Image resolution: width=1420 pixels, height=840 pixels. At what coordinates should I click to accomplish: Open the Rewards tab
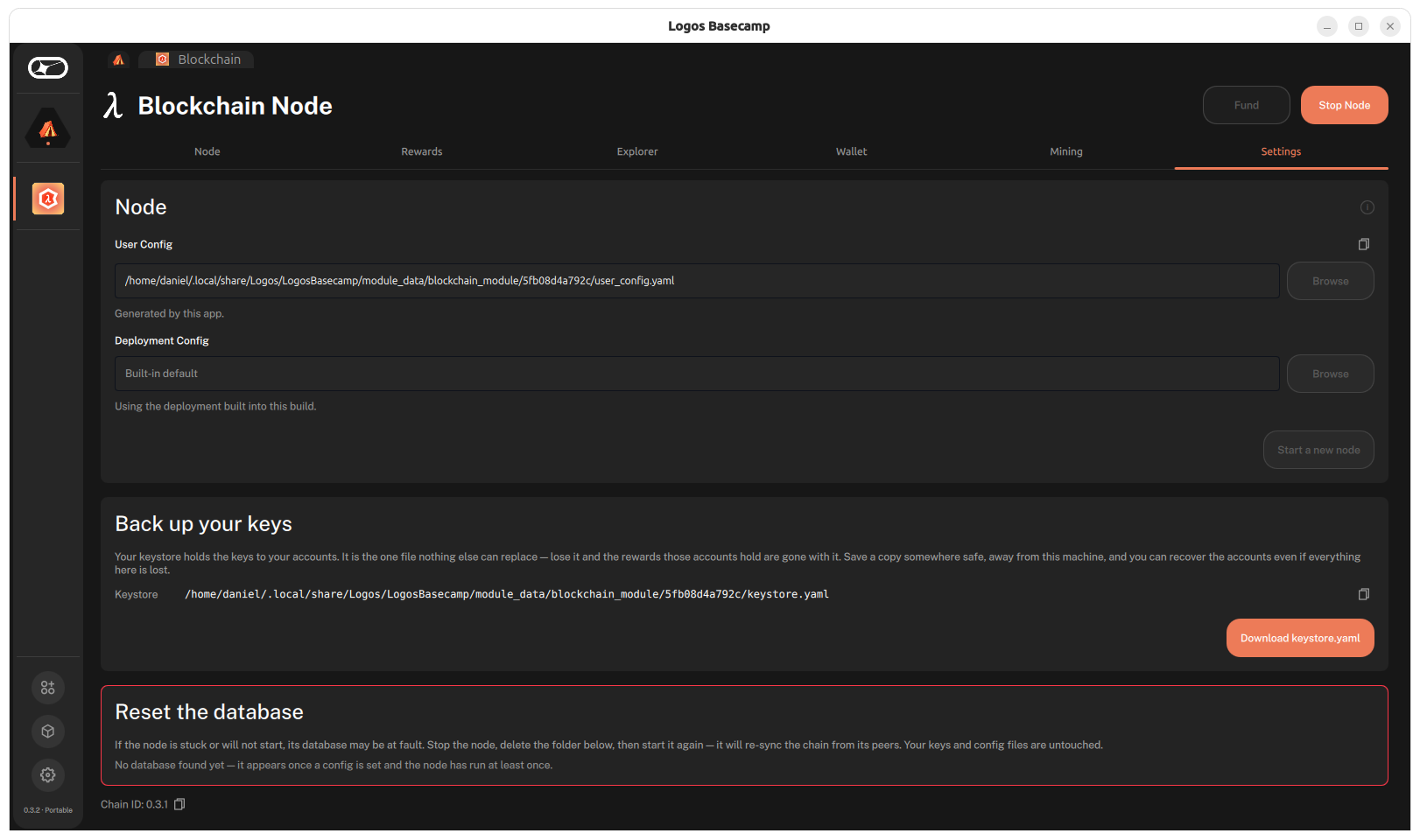(422, 151)
